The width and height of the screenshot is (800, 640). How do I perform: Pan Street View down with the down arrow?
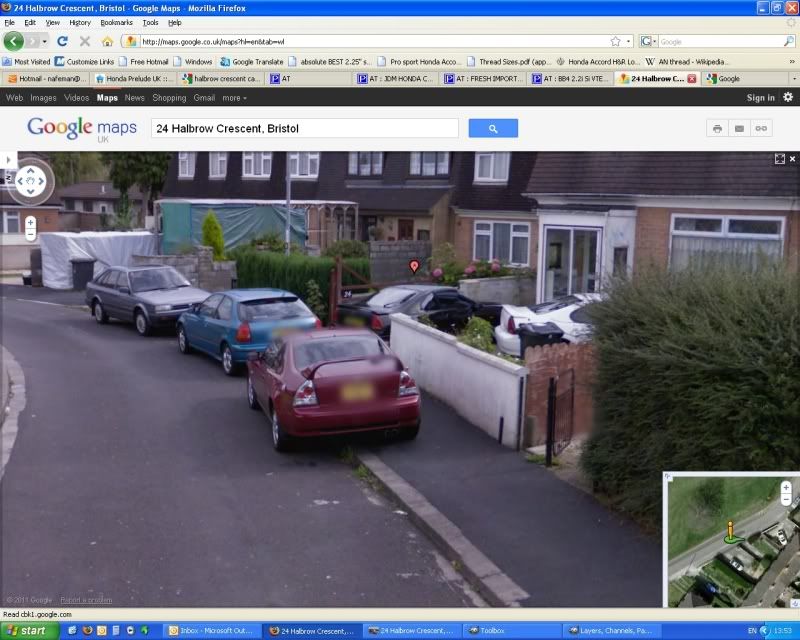point(31,192)
